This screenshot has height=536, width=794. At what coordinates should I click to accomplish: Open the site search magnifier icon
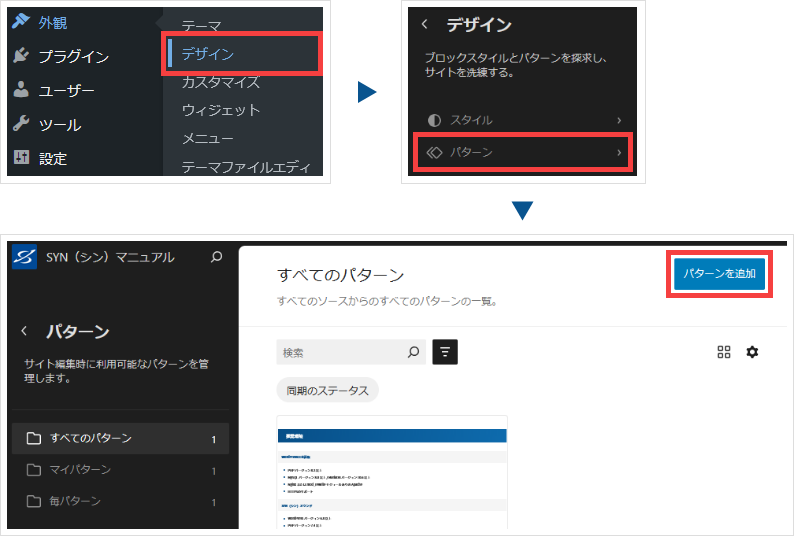[217, 258]
